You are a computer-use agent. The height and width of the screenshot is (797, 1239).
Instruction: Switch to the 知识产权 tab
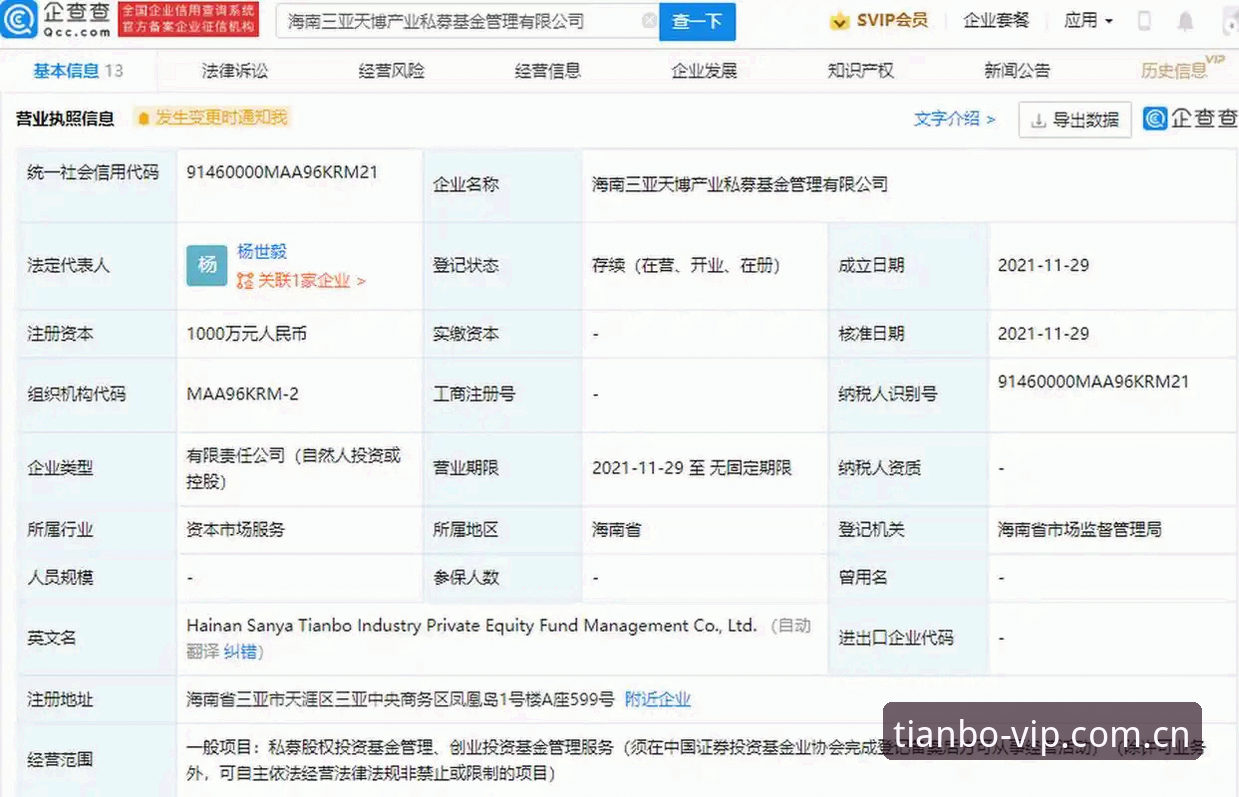(x=861, y=70)
